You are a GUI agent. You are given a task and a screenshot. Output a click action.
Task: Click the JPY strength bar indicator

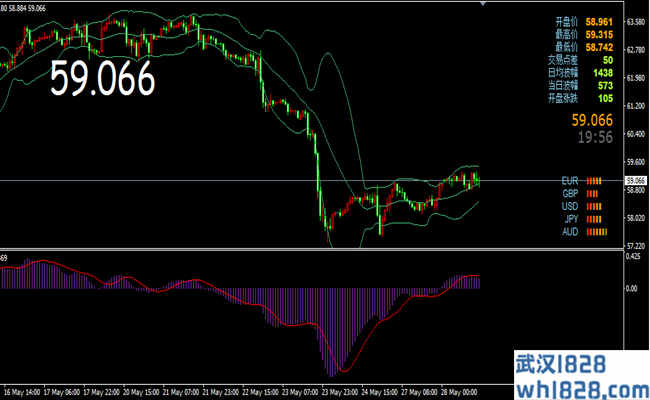pyautogui.click(x=592, y=218)
